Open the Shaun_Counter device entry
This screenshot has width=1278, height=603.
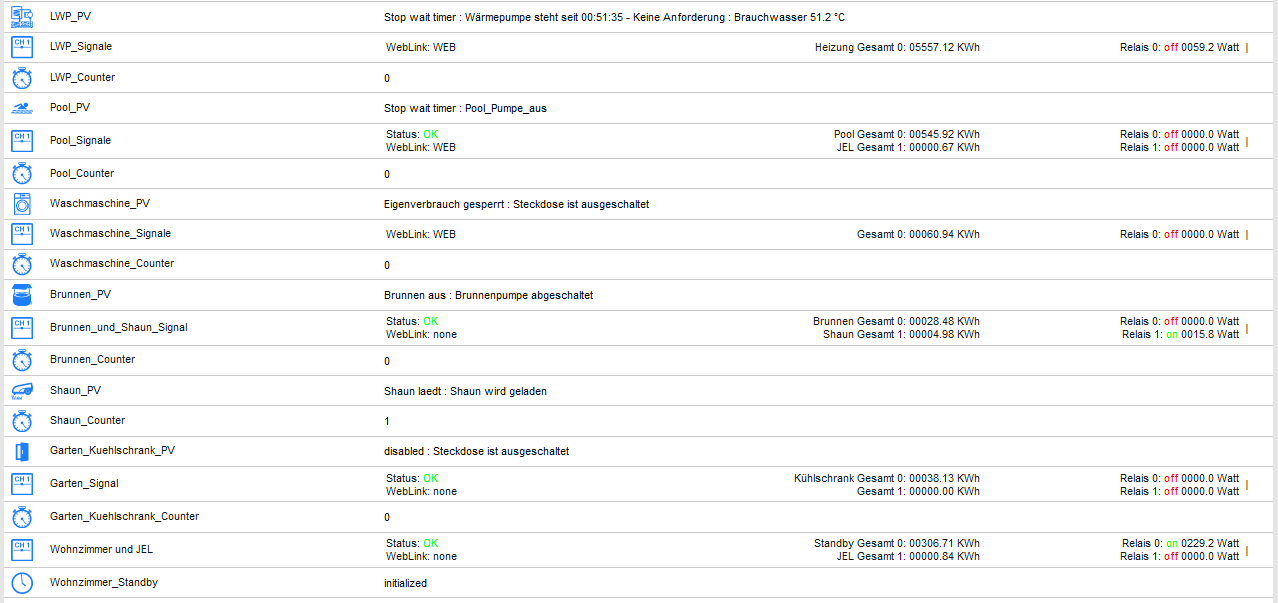[87, 420]
